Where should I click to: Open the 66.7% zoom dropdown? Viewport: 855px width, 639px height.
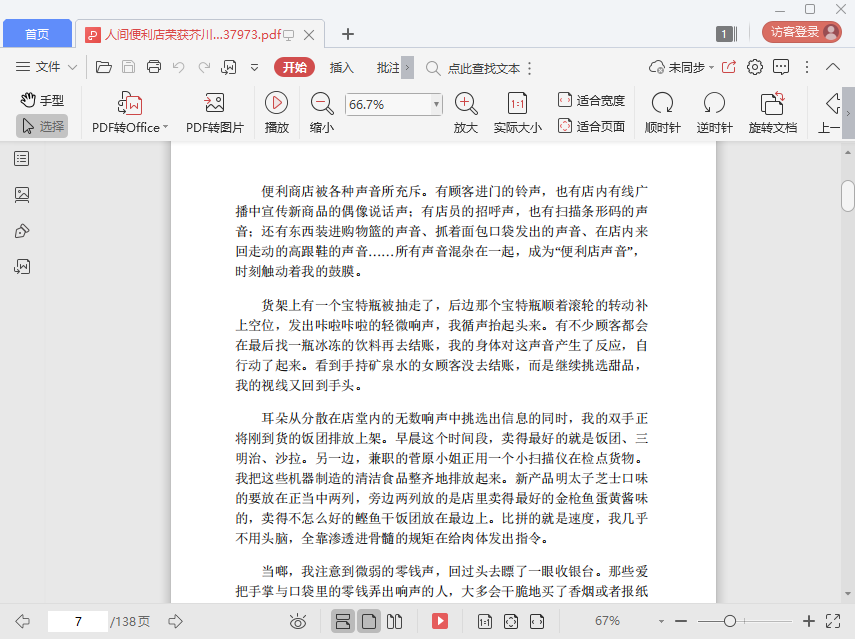(436, 104)
